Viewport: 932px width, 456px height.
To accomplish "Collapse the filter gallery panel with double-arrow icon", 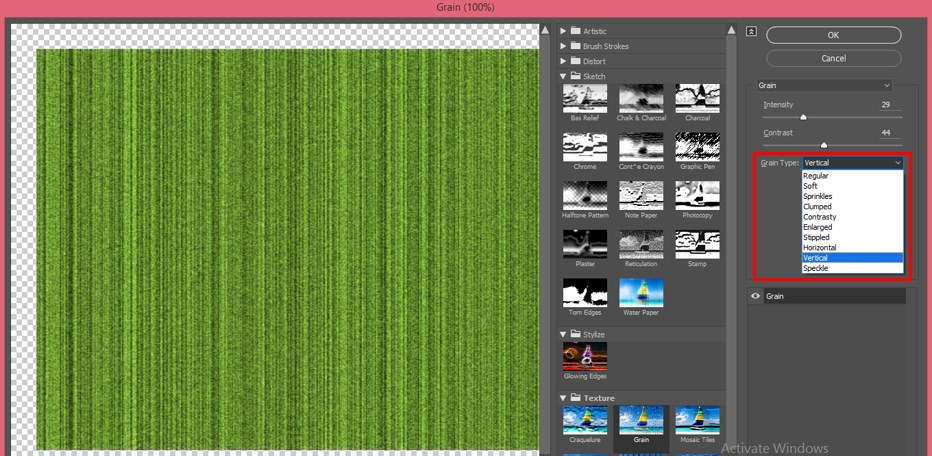I will [752, 31].
